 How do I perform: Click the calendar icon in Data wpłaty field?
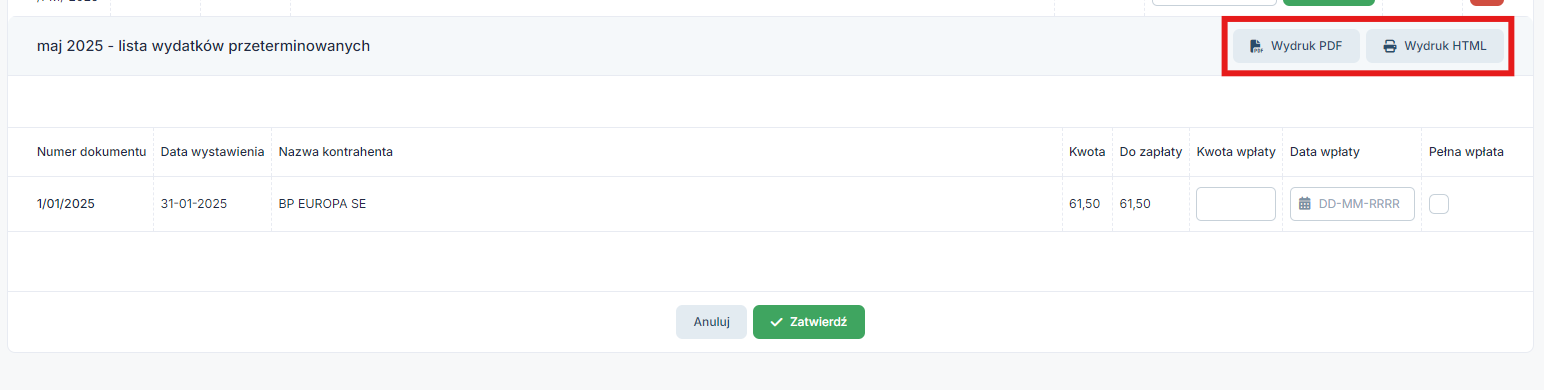pos(1304,204)
